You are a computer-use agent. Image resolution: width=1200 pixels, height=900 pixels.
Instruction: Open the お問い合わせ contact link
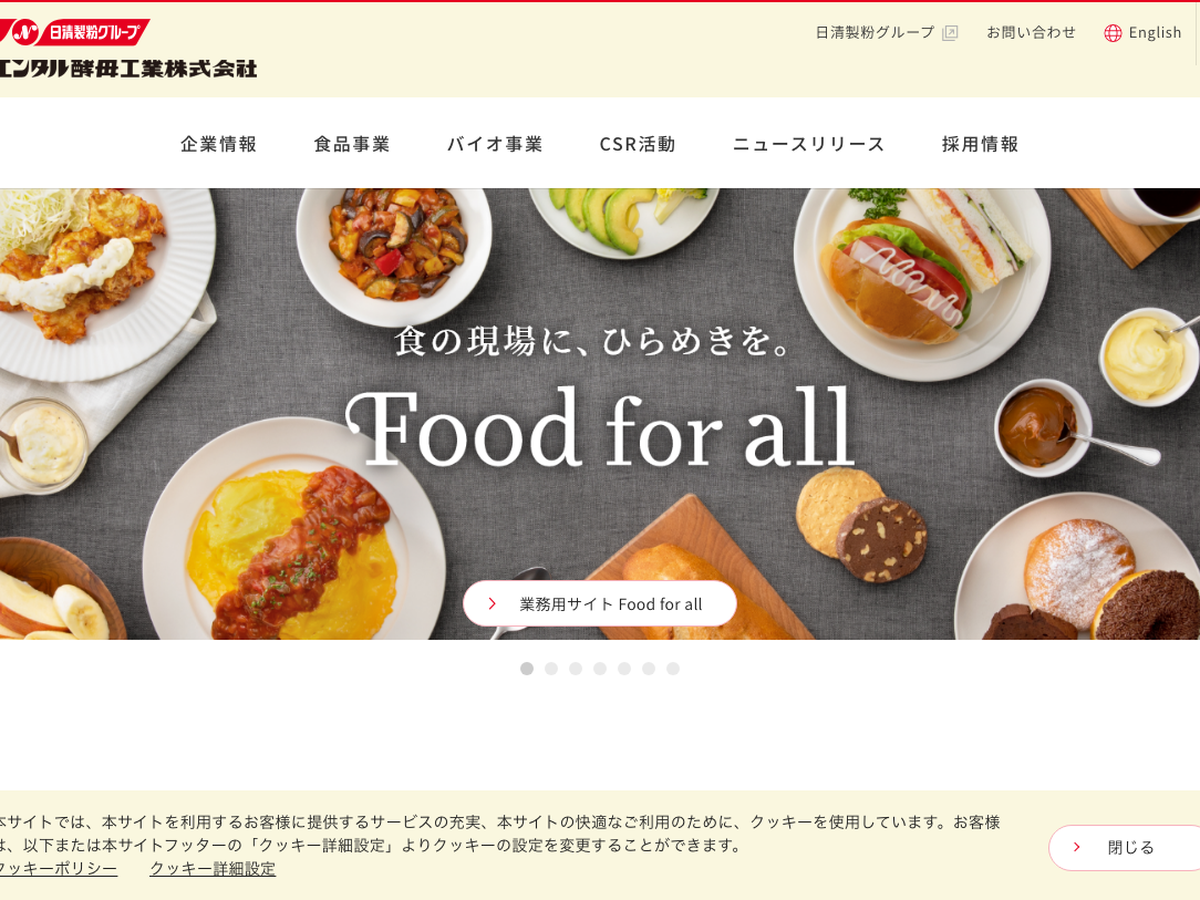(1031, 32)
